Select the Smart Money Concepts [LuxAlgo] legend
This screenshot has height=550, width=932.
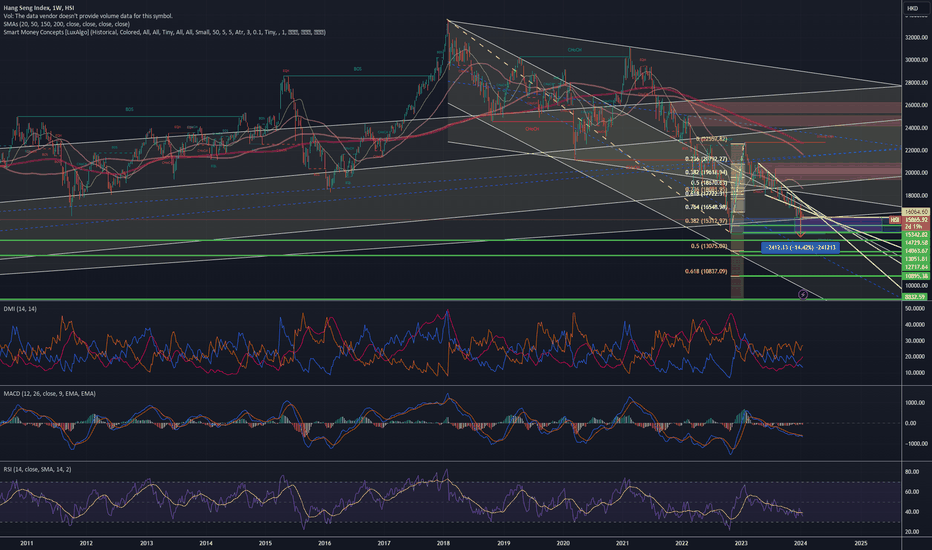coord(164,33)
